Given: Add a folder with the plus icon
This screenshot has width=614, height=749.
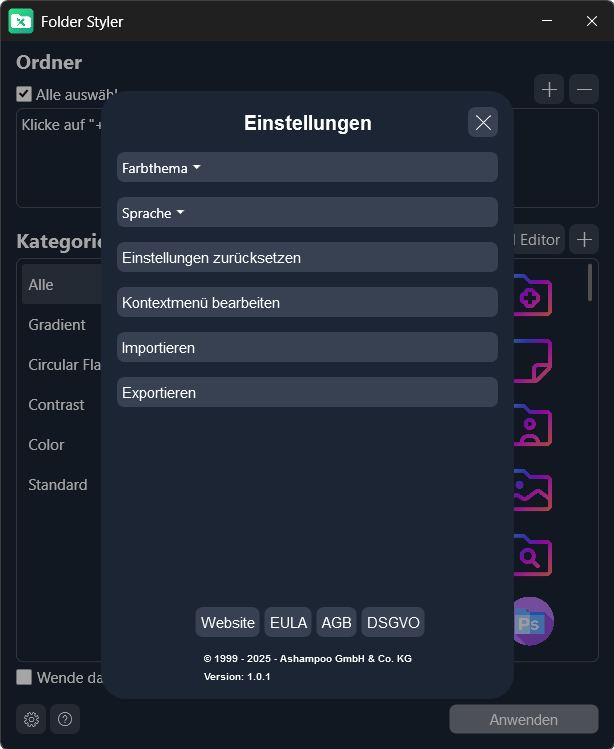Looking at the screenshot, I should coord(549,90).
